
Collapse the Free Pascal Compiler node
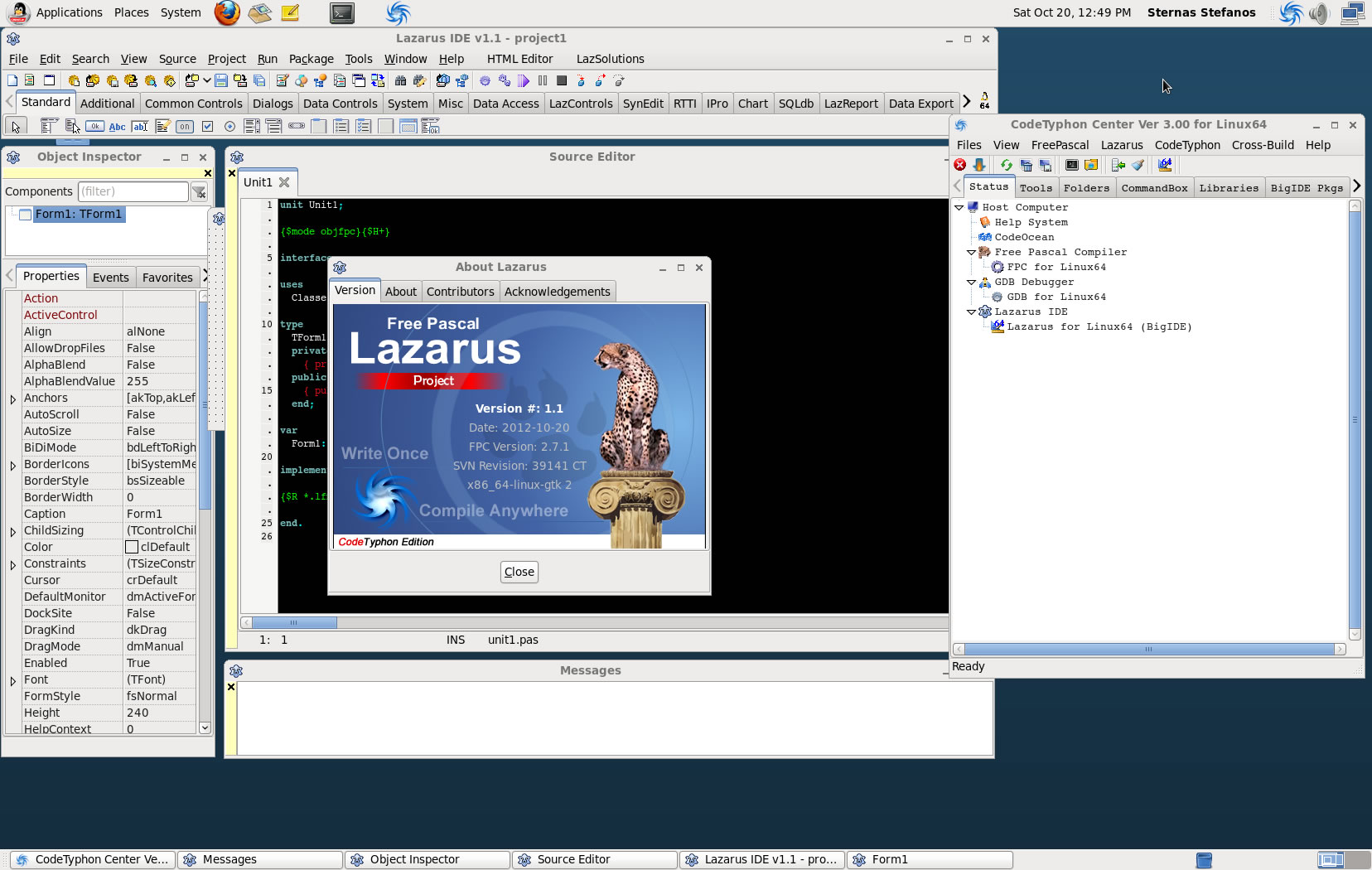click(x=972, y=252)
